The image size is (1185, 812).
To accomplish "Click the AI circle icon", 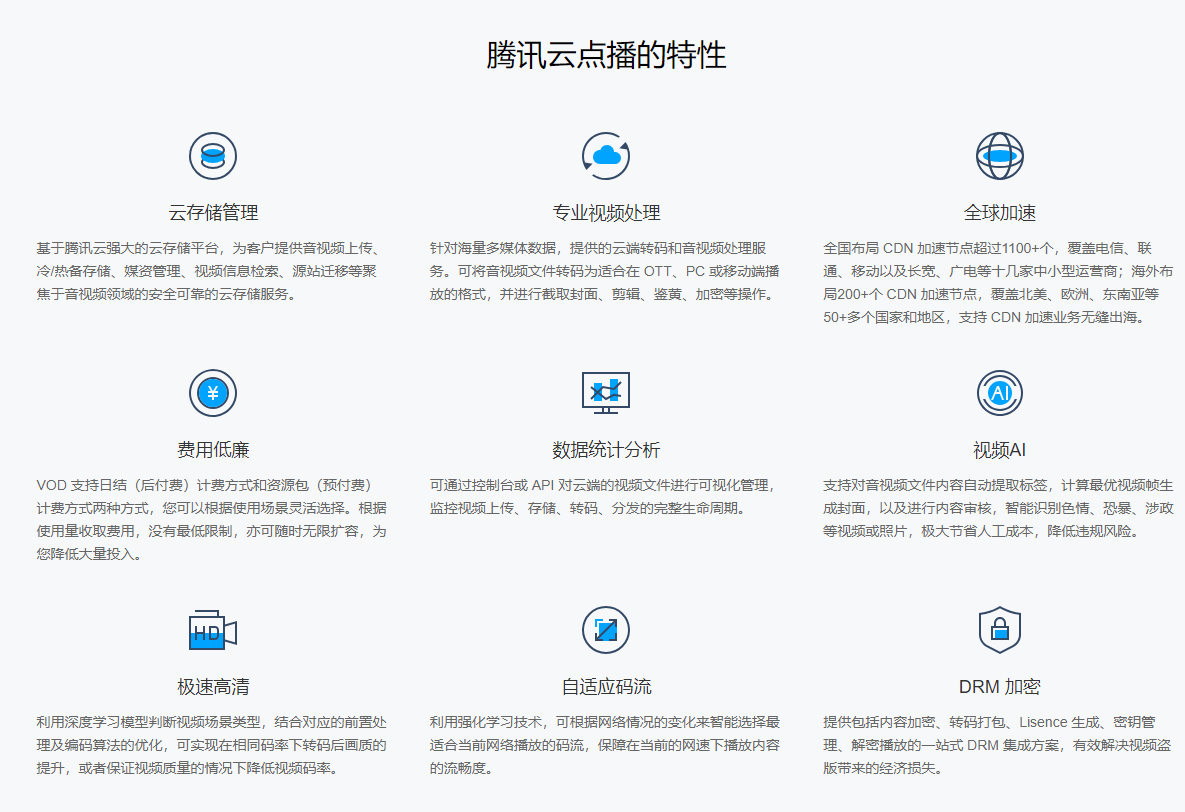I will pyautogui.click(x=1000, y=393).
